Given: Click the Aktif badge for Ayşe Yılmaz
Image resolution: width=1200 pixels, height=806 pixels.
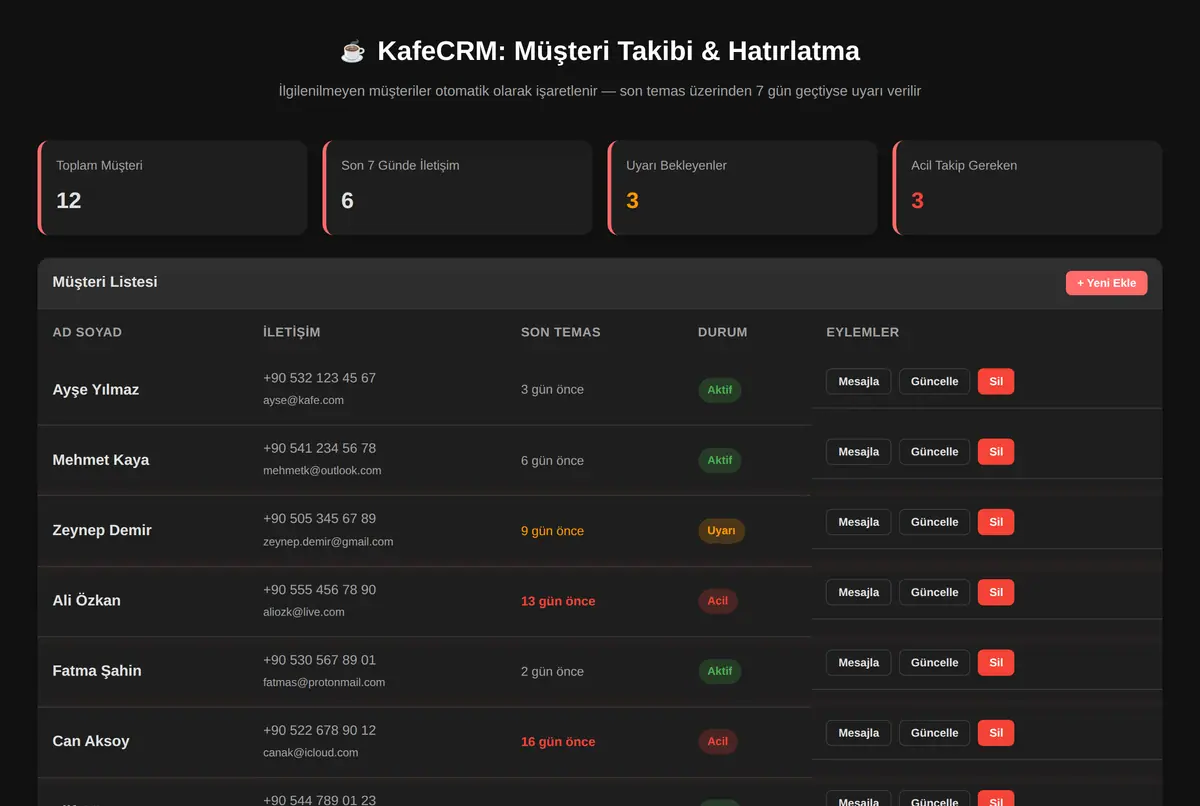Looking at the screenshot, I should tap(720, 390).
